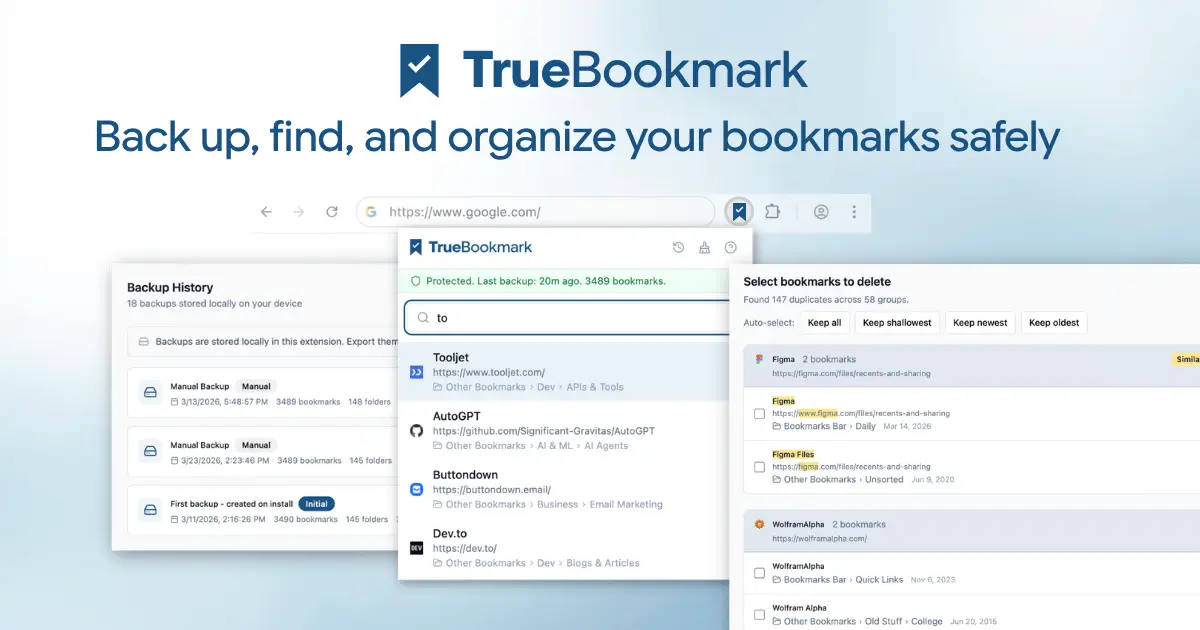
Task: Click the browser forward arrow
Action: click(299, 212)
